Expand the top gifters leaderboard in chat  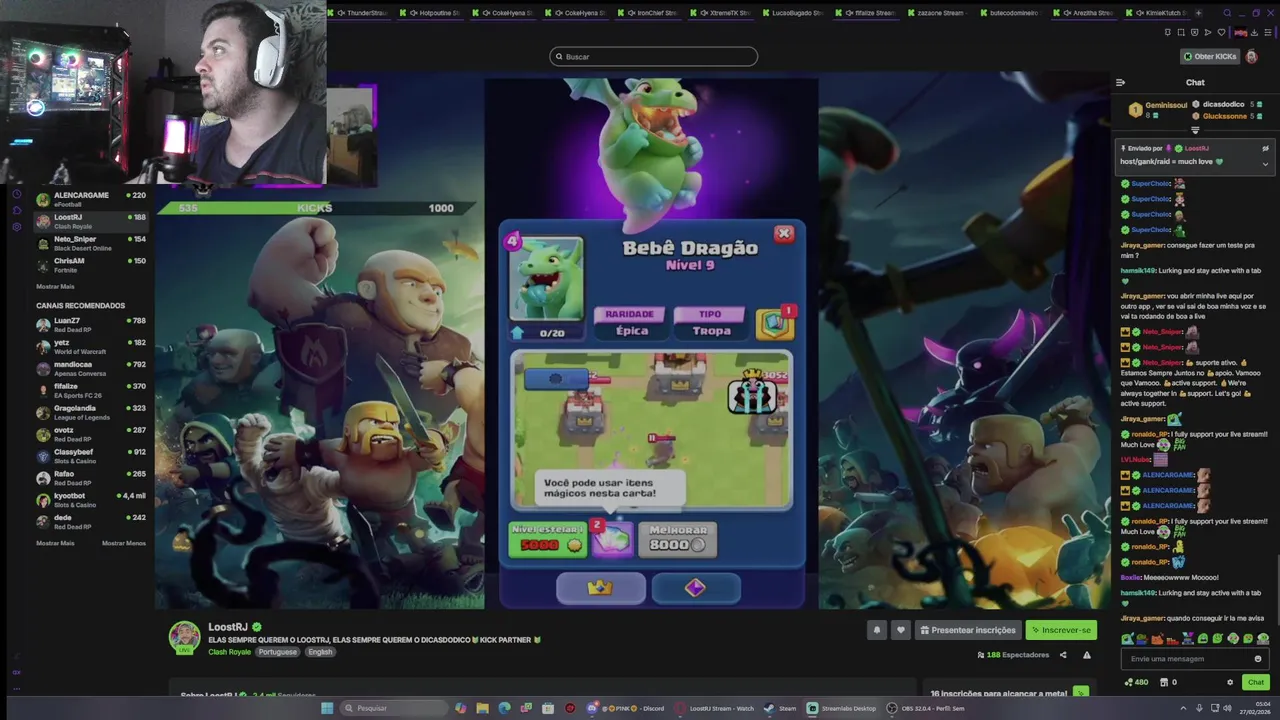[x=1195, y=130]
